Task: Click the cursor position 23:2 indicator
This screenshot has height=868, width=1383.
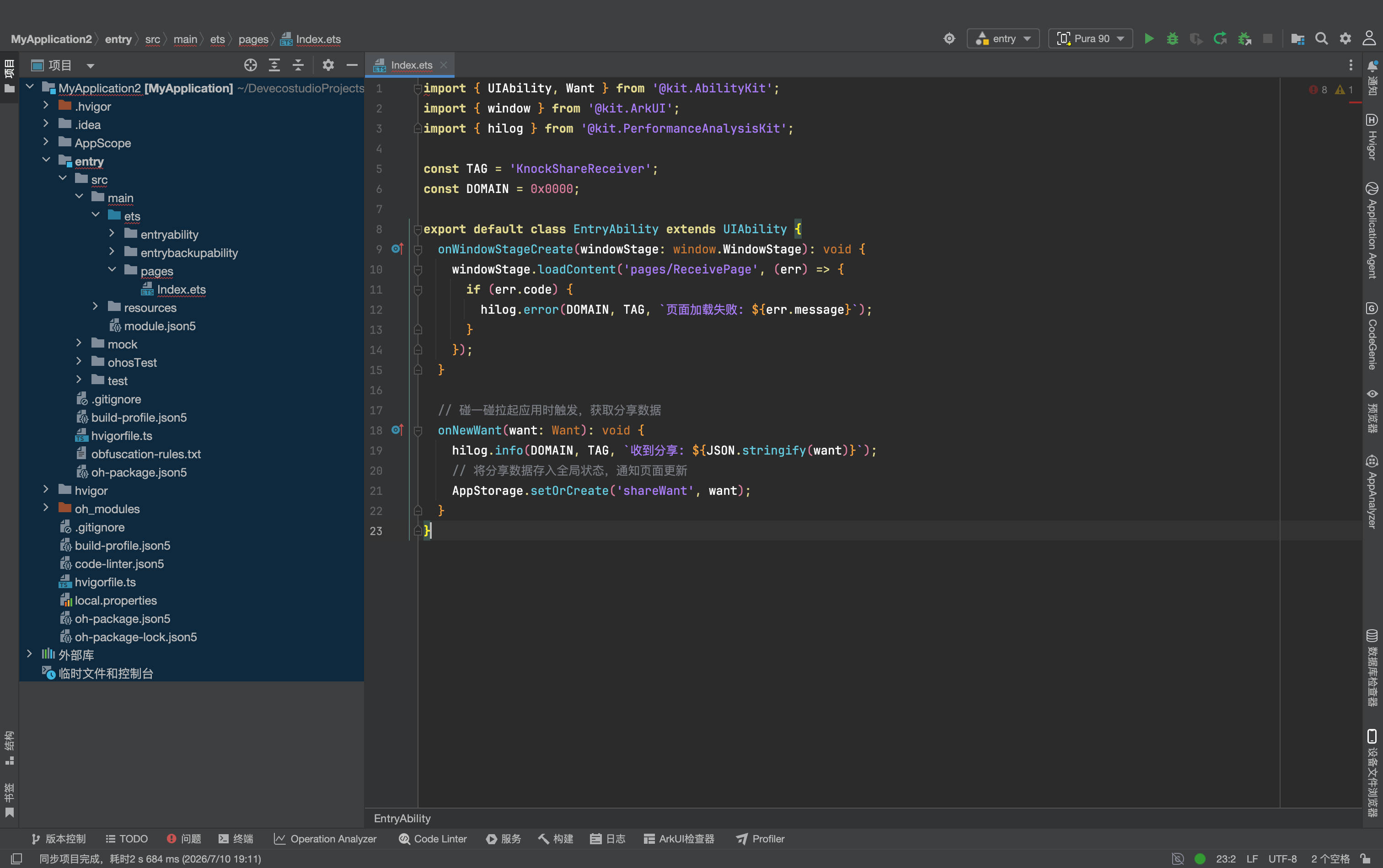Action: [x=1226, y=858]
